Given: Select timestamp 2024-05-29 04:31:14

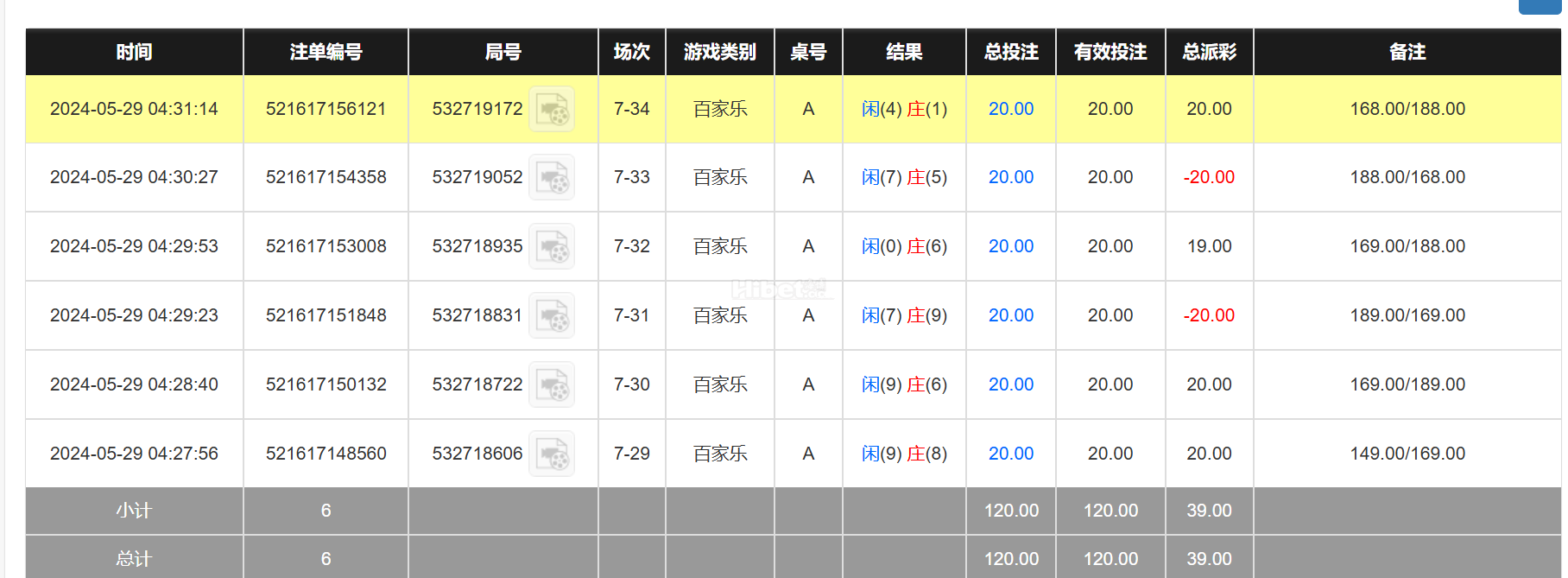Looking at the screenshot, I should (x=134, y=109).
